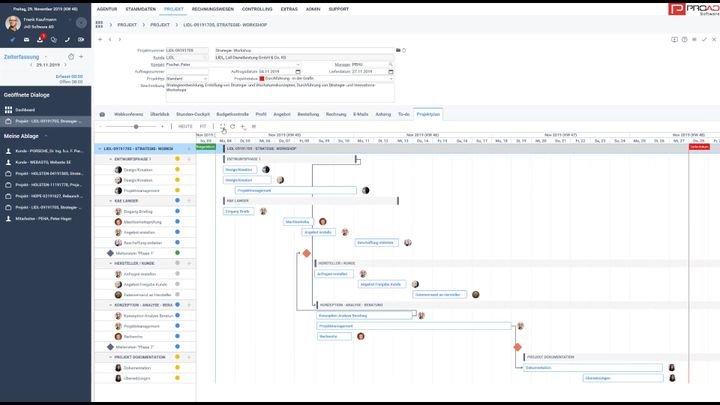The height and width of the screenshot is (405, 720).
Task: Switch to the Budgetkontrolle tab
Action: [232, 115]
